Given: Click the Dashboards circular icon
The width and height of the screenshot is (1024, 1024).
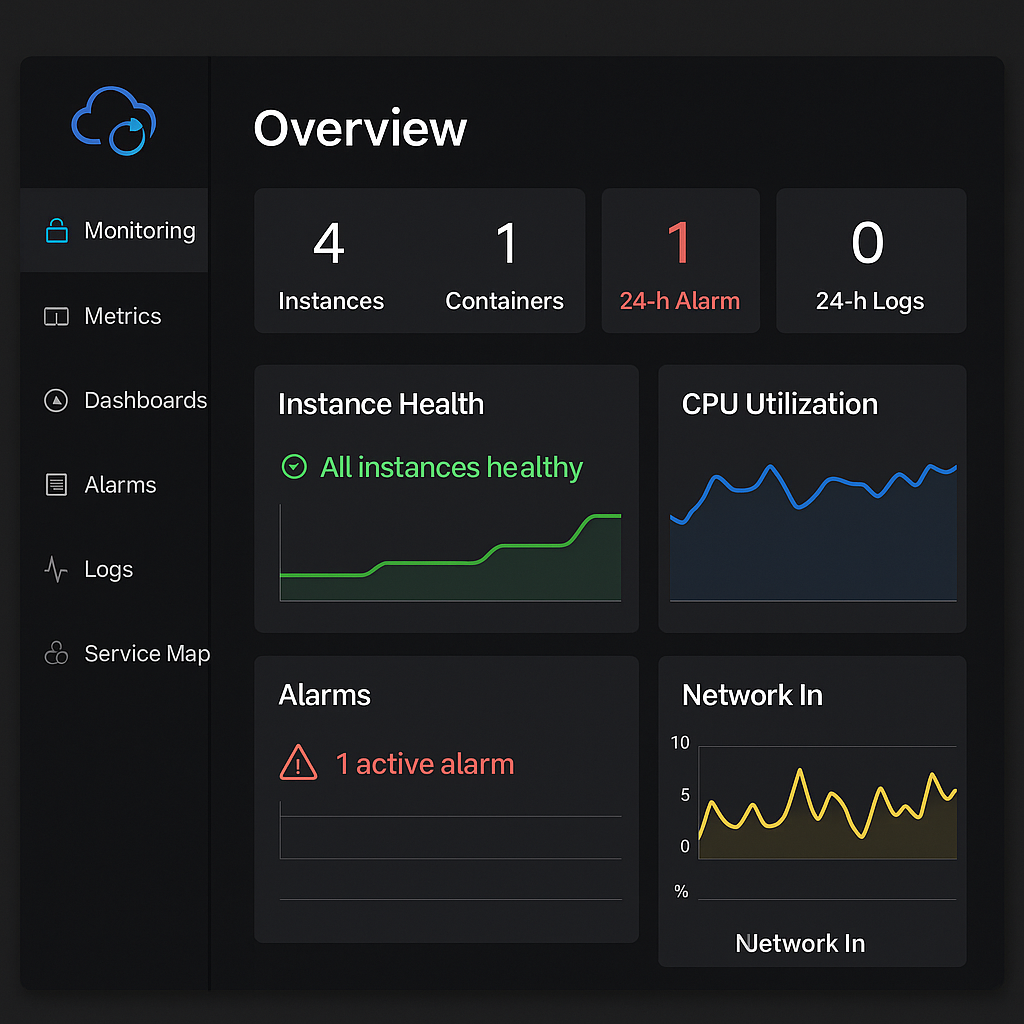Looking at the screenshot, I should click(56, 401).
